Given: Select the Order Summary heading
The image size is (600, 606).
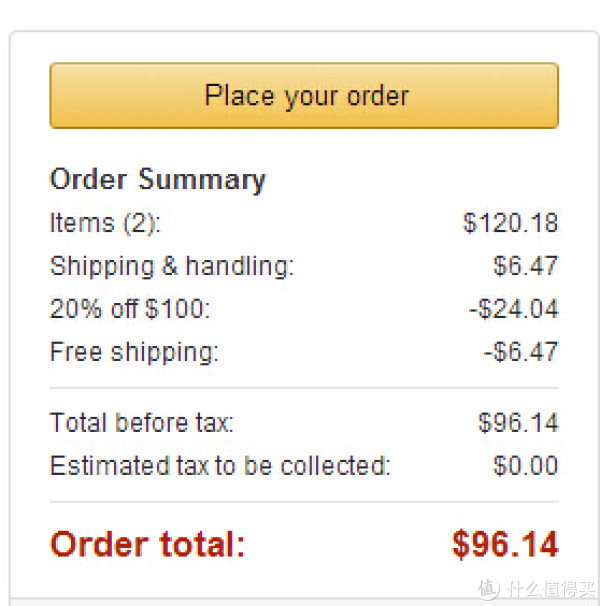Looking at the screenshot, I should 158,180.
